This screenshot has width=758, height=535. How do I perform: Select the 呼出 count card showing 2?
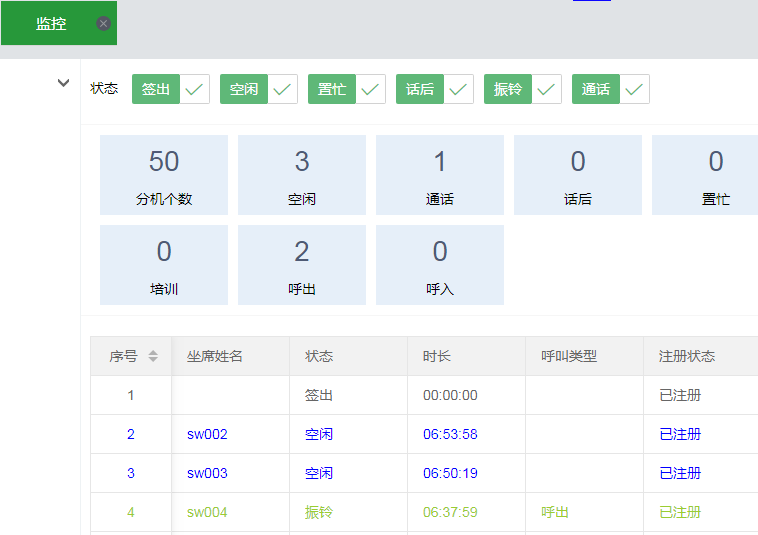302,265
